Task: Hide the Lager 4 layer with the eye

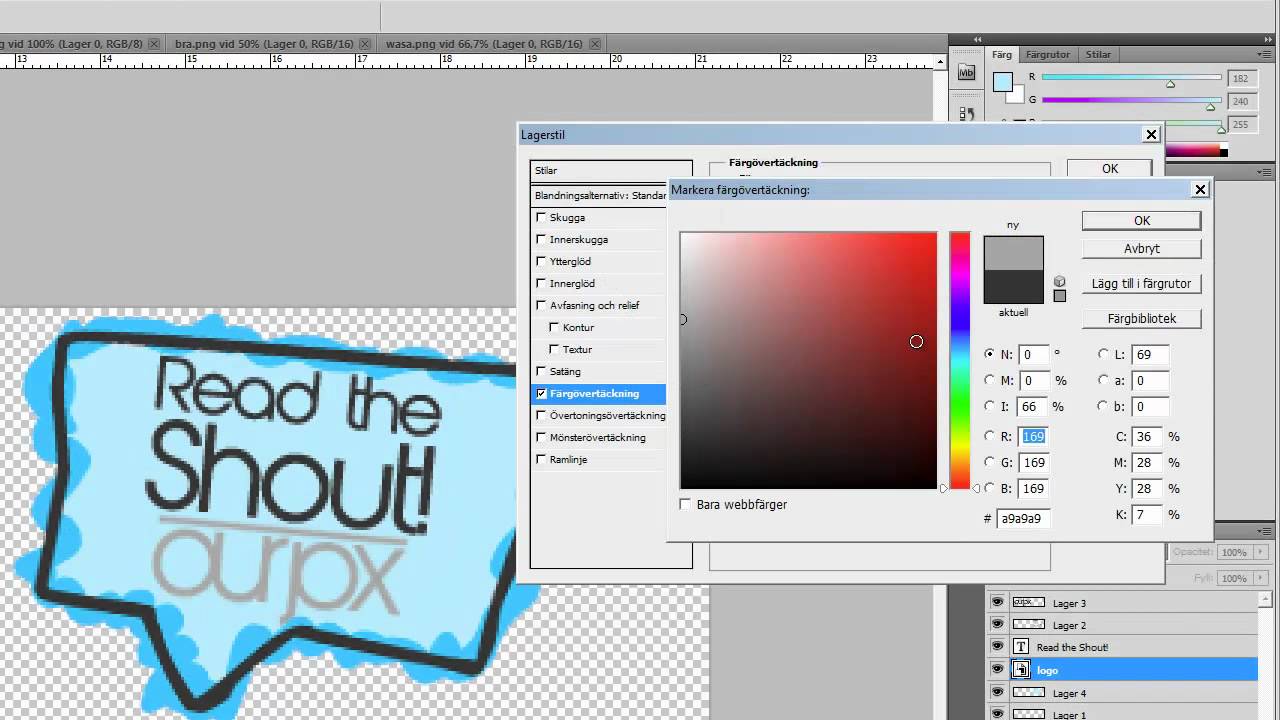Action: pos(997,692)
